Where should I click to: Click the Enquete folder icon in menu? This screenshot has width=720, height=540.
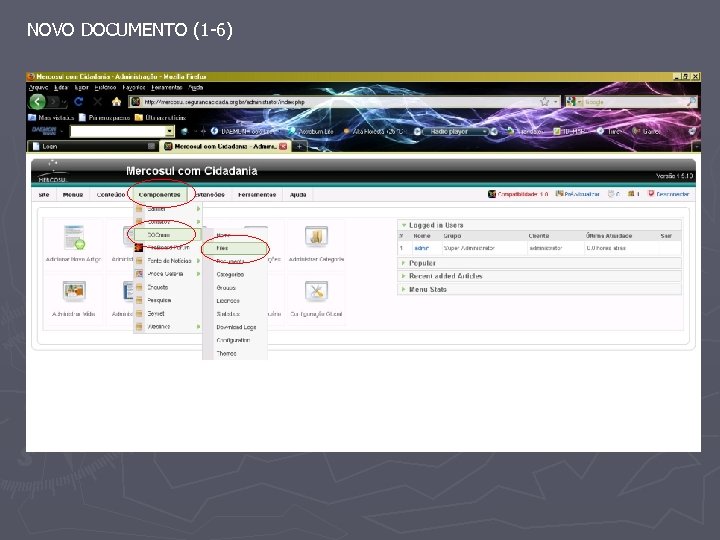tap(139, 287)
